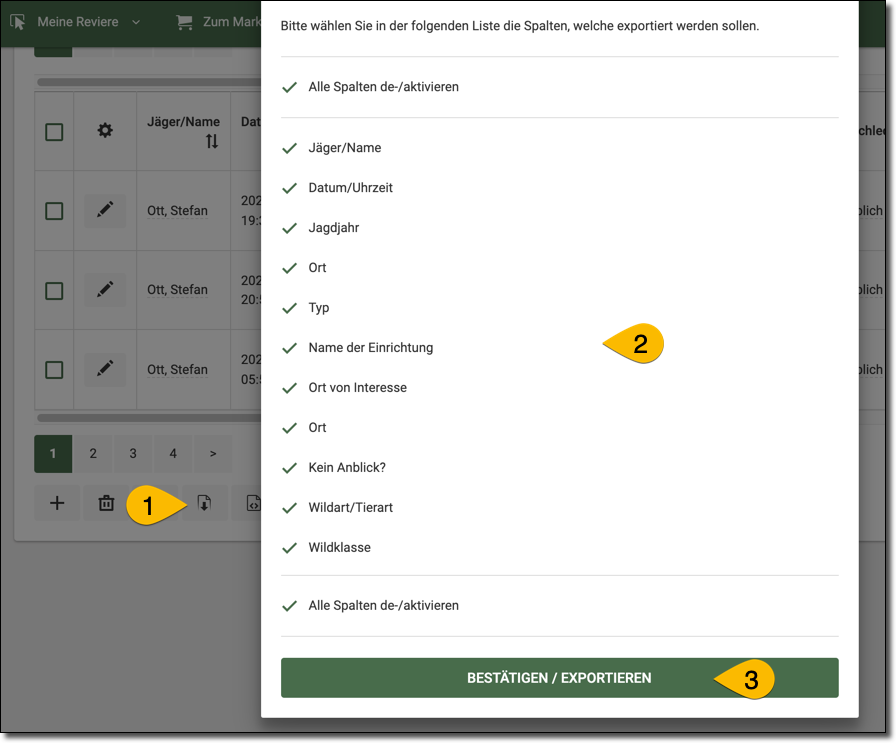
Task: Click the pencil edit icon in first row
Action: [x=105, y=210]
